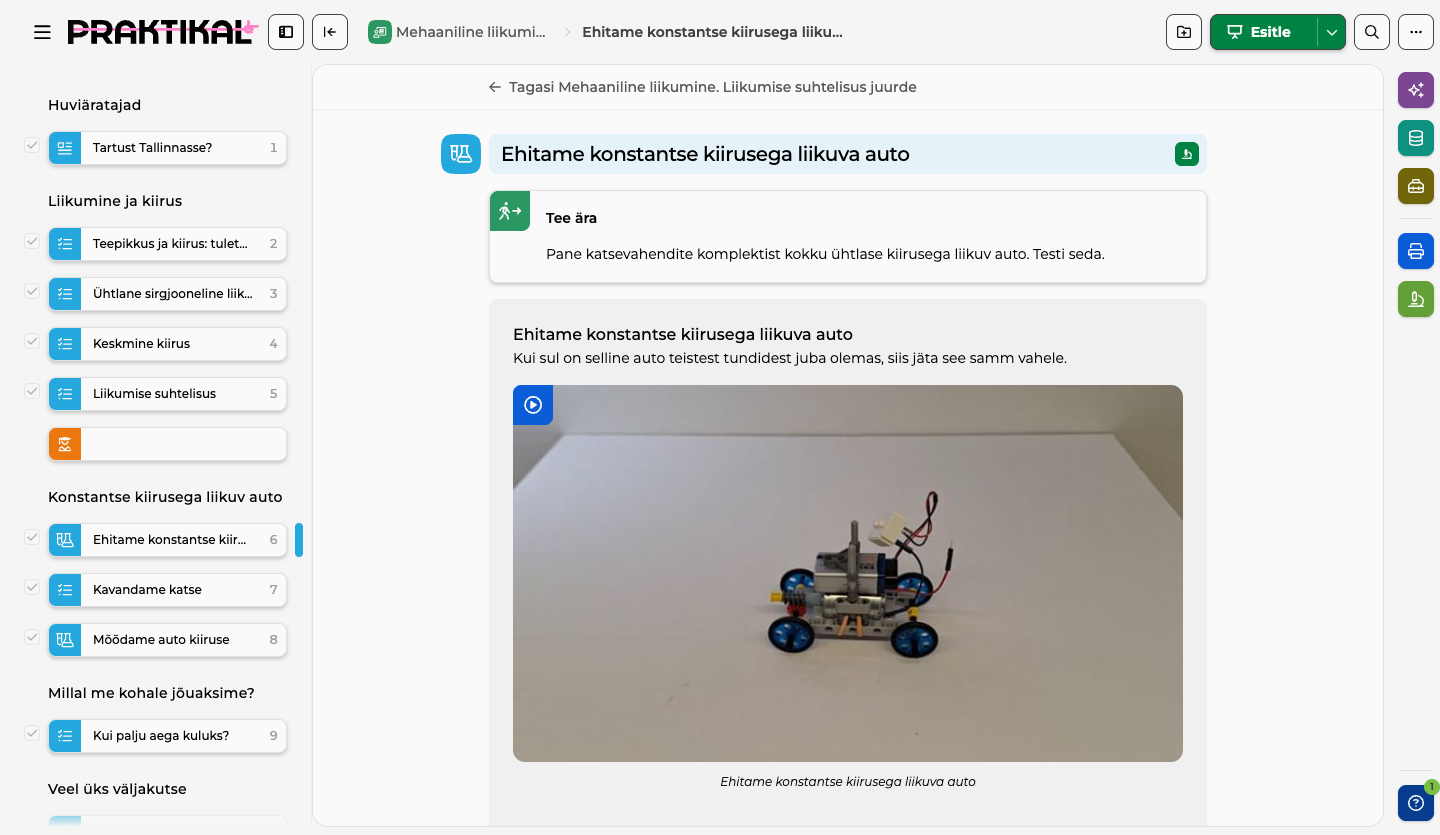Click the Veel üks väljakutse heading
1440x835 pixels.
117,789
